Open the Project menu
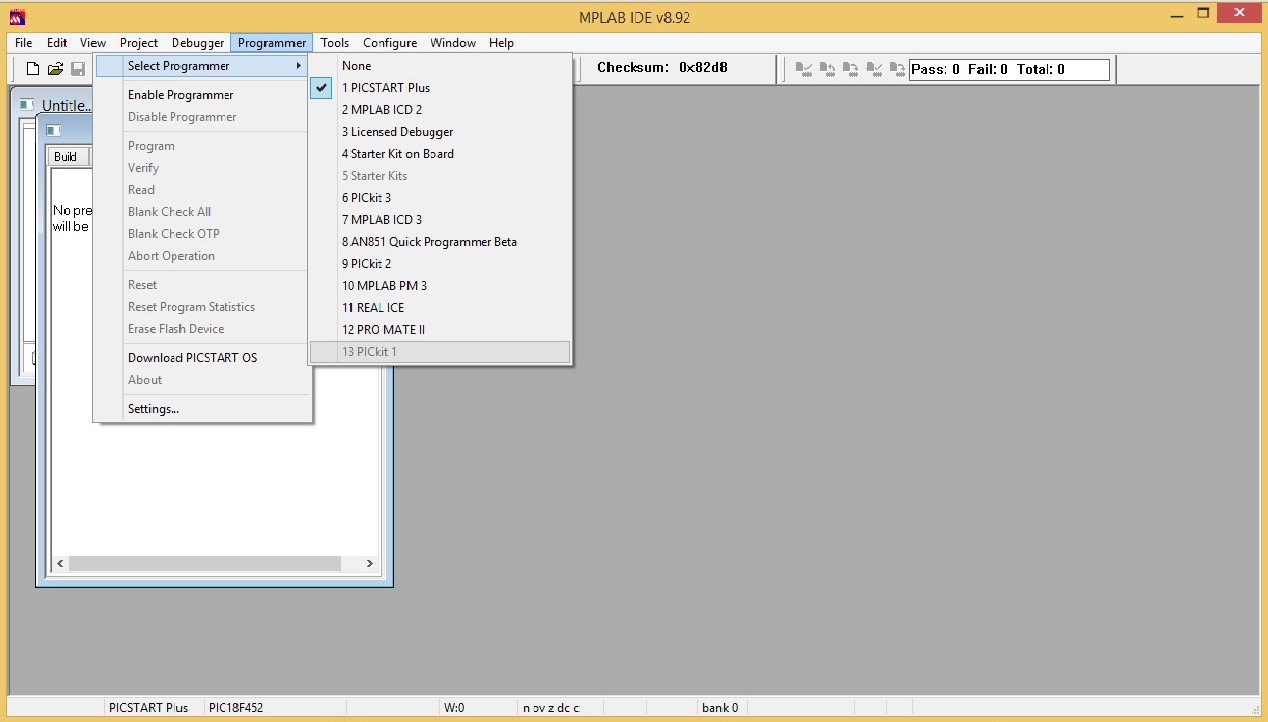 pos(139,43)
